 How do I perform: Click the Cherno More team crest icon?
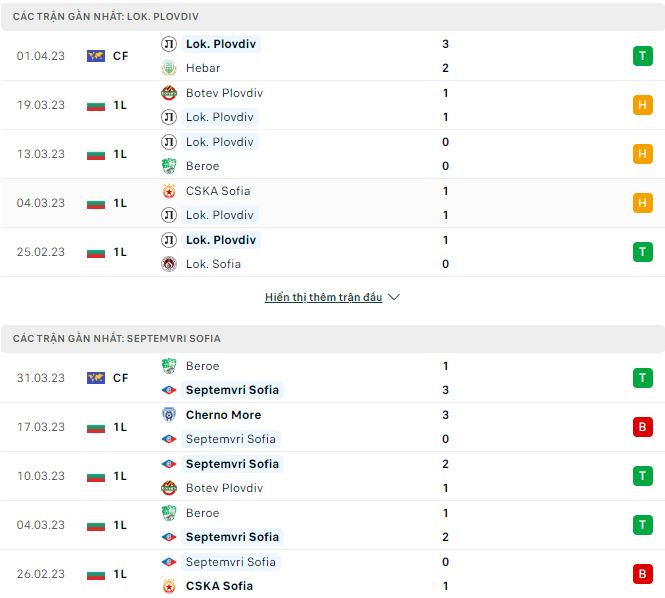pyautogui.click(x=169, y=415)
